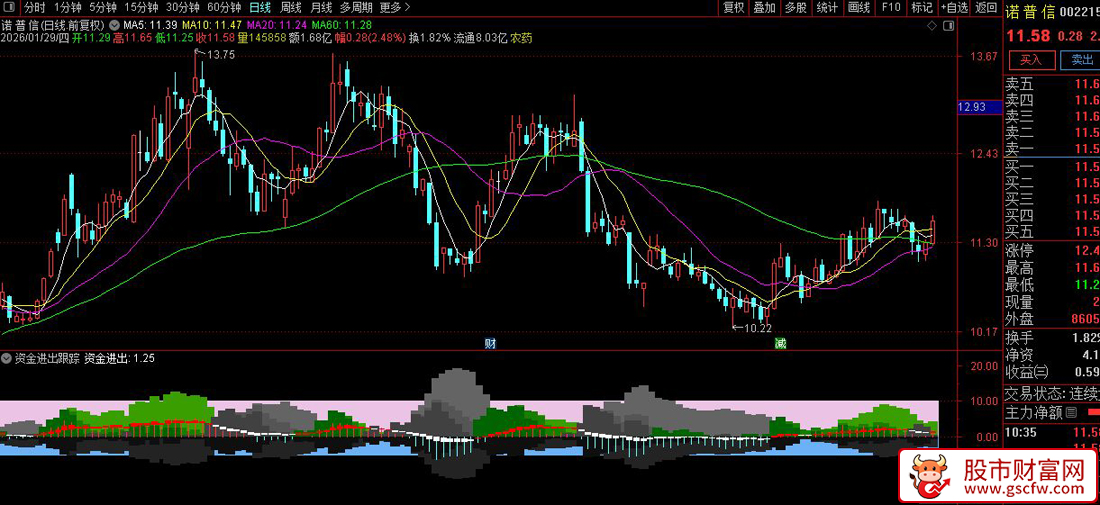Switch to 周线 weekly chart

coord(290,8)
